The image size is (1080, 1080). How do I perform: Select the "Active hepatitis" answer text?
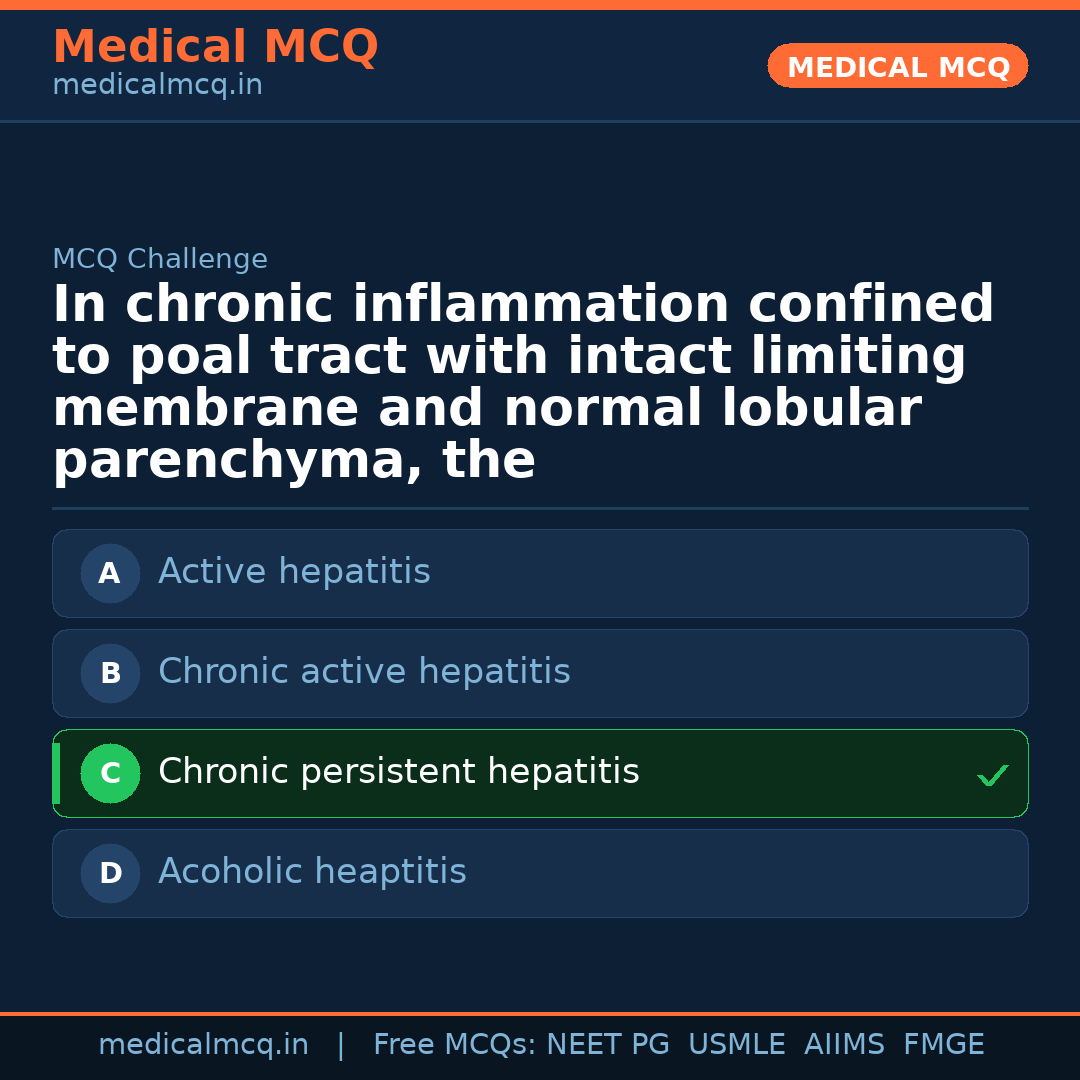click(x=294, y=572)
